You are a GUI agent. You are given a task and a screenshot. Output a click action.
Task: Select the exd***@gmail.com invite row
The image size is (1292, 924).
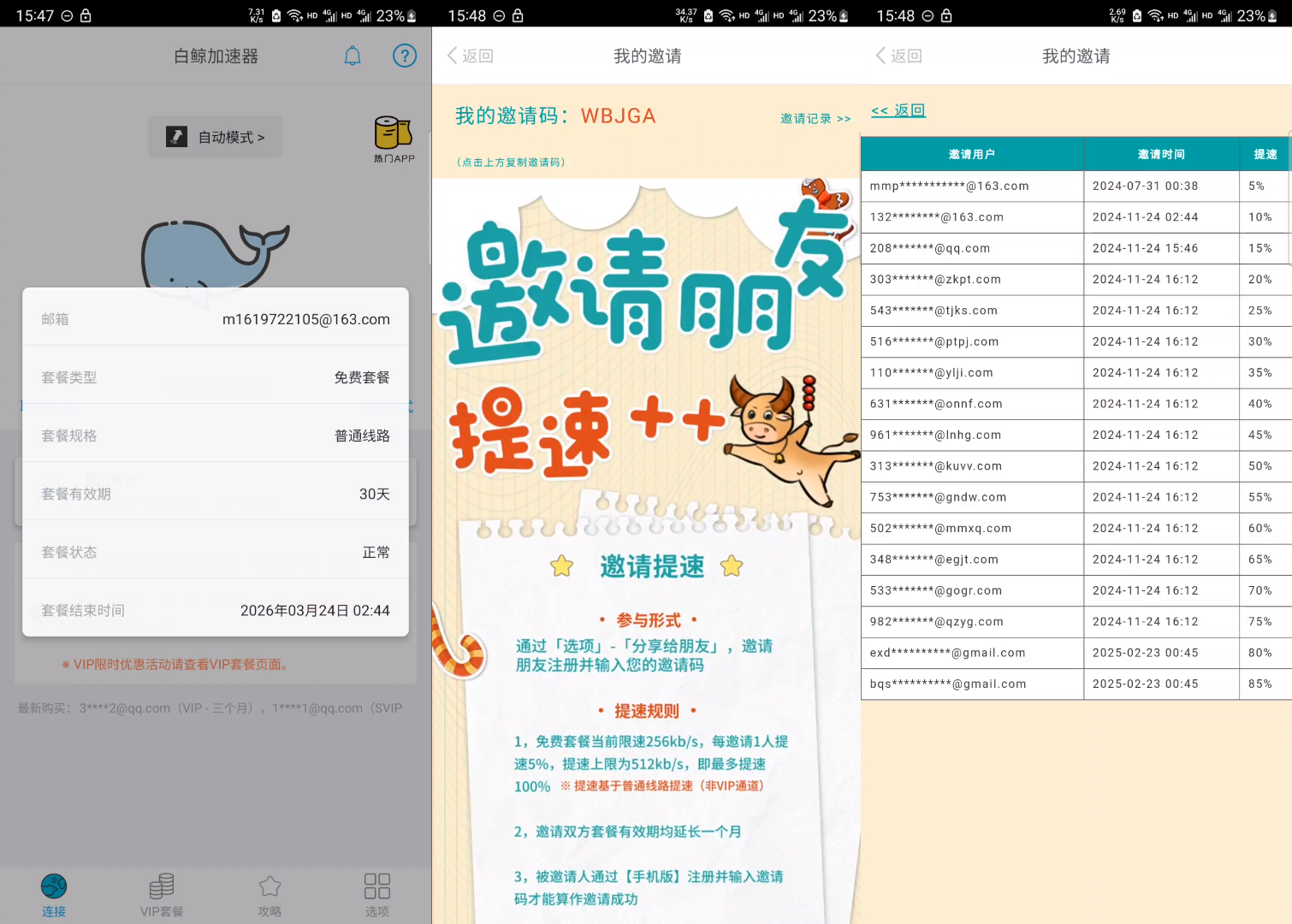coord(1076,653)
